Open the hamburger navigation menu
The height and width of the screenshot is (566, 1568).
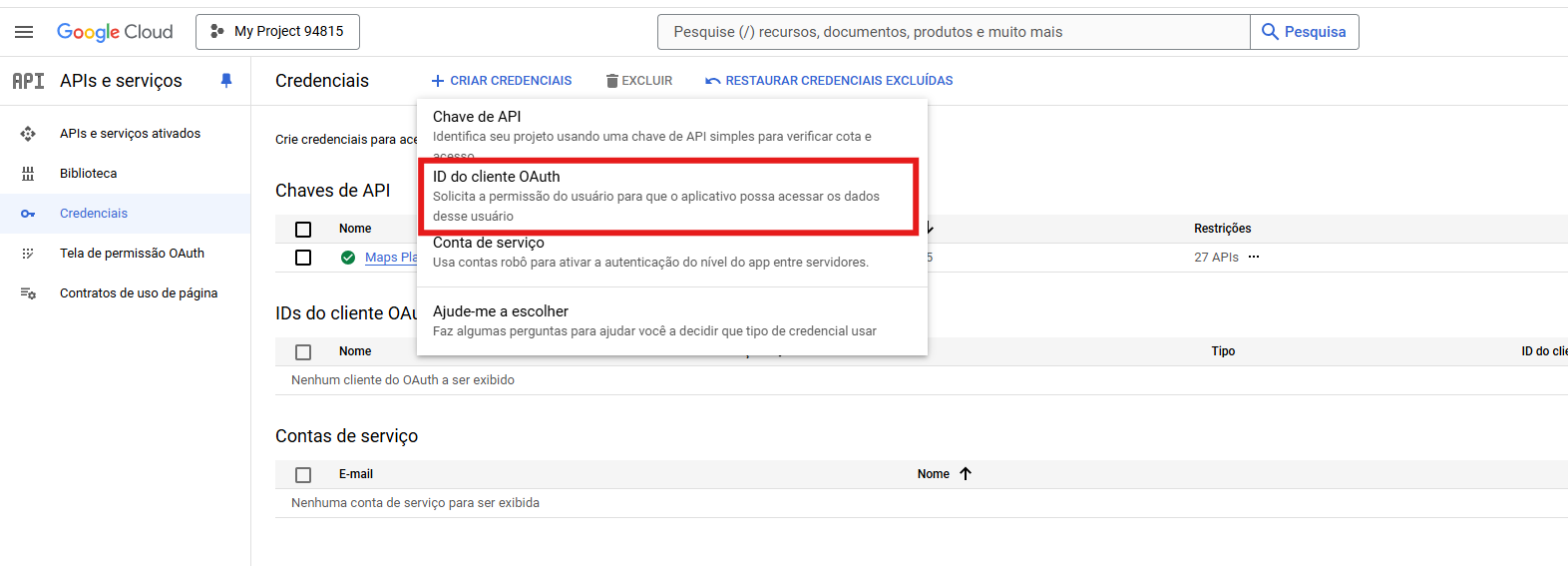tap(24, 32)
